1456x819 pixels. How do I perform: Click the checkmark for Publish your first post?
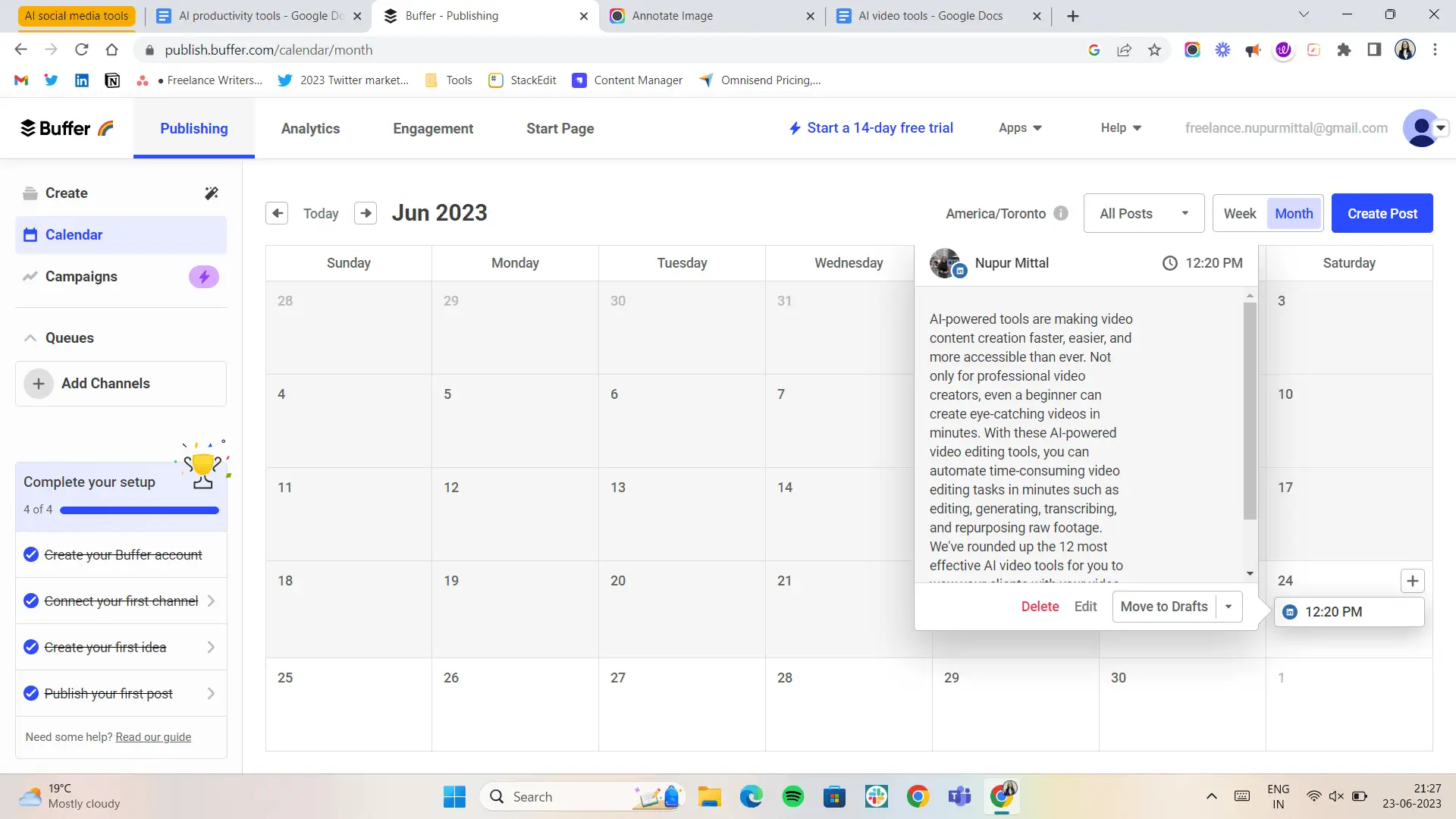31,693
